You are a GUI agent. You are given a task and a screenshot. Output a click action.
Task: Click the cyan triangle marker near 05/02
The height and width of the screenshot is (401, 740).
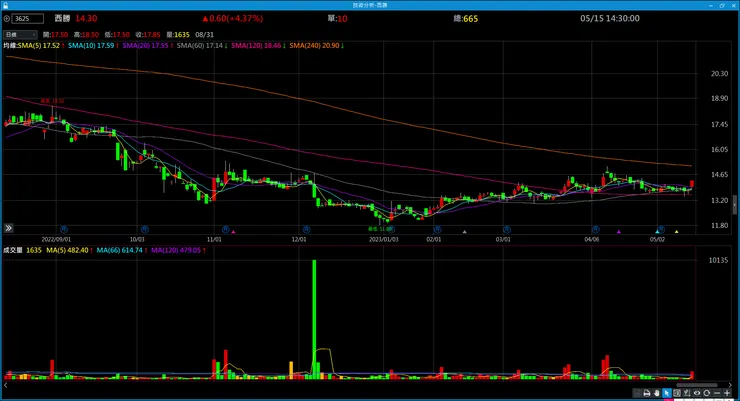pos(656,232)
